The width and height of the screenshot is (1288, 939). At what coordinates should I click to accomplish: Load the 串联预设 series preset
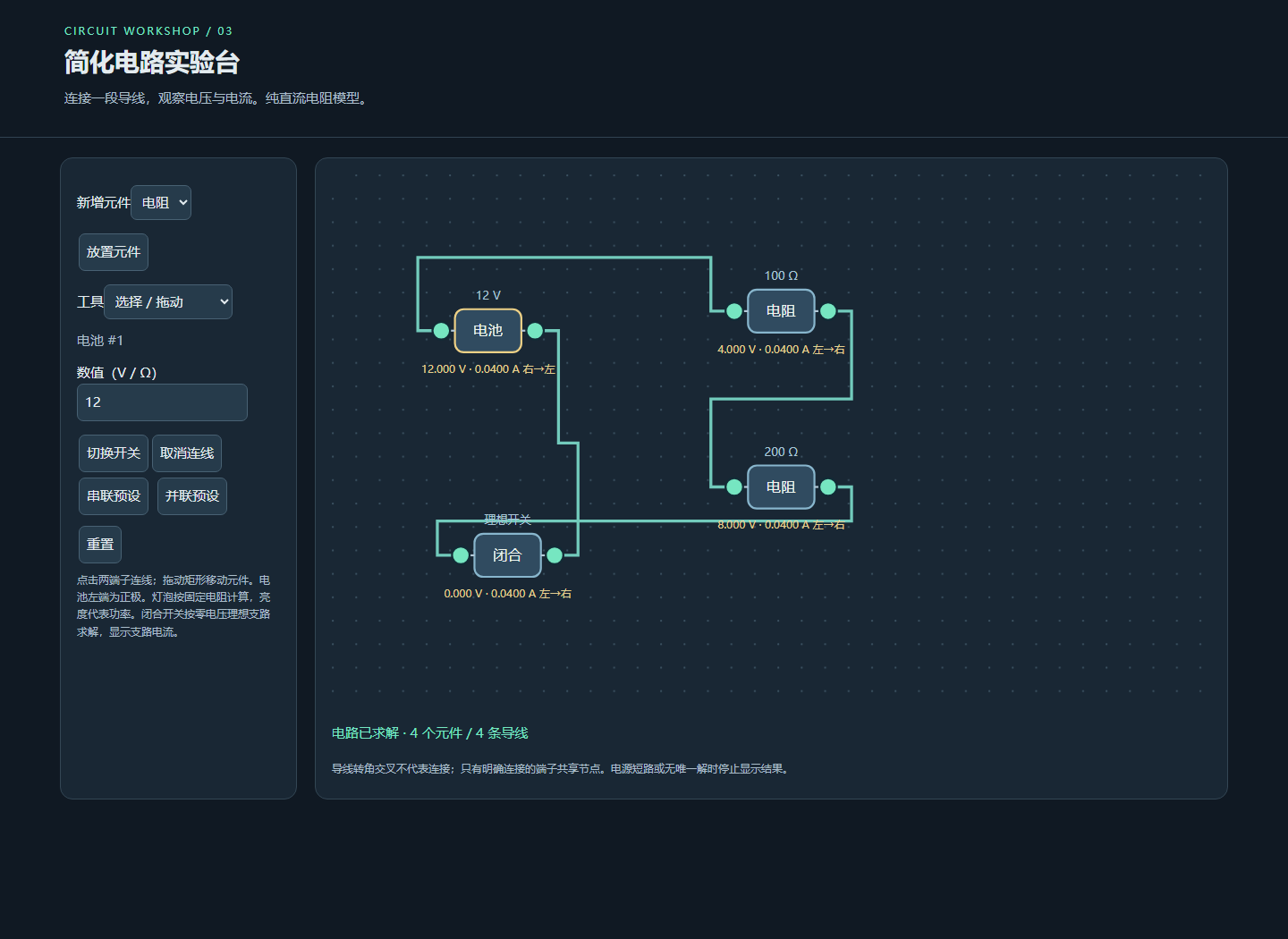pos(114,496)
